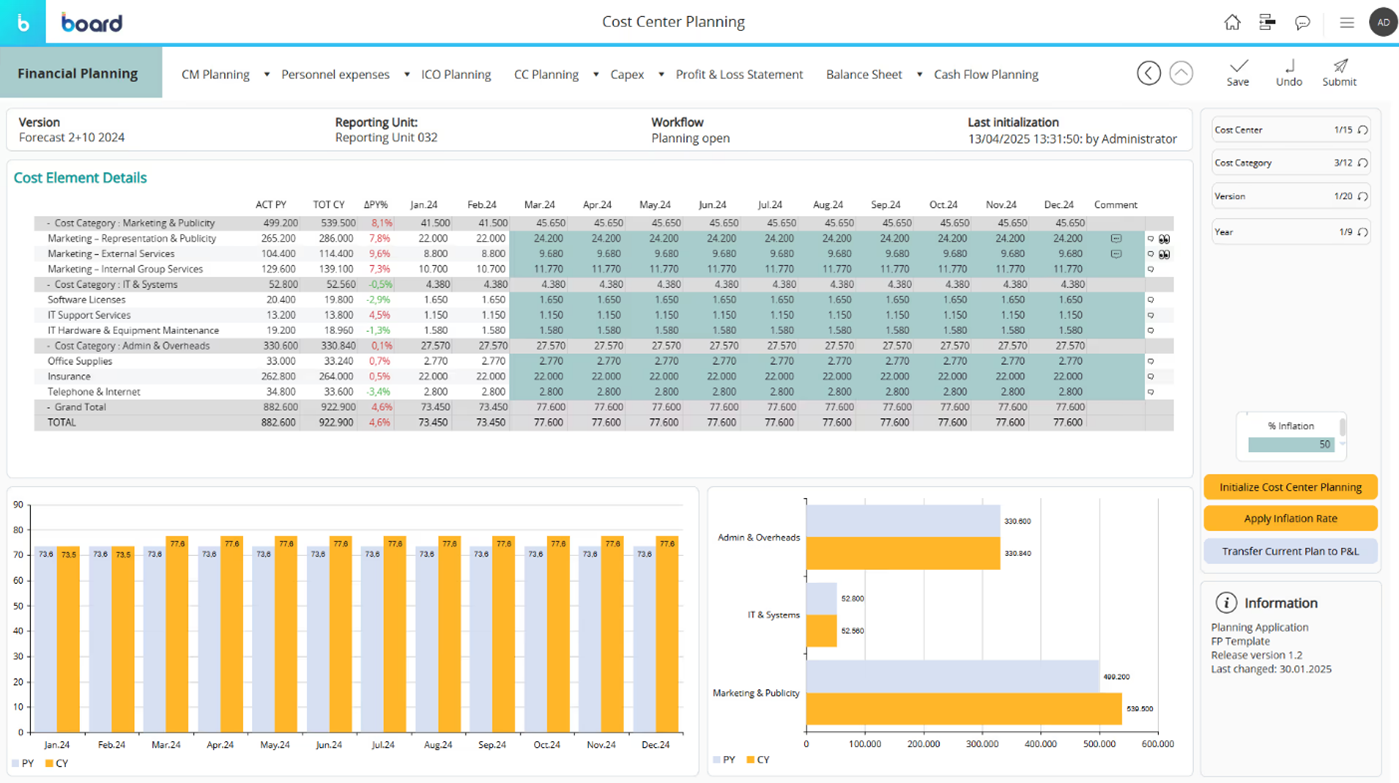Open the chat comments icon in header

pyautogui.click(x=1302, y=22)
